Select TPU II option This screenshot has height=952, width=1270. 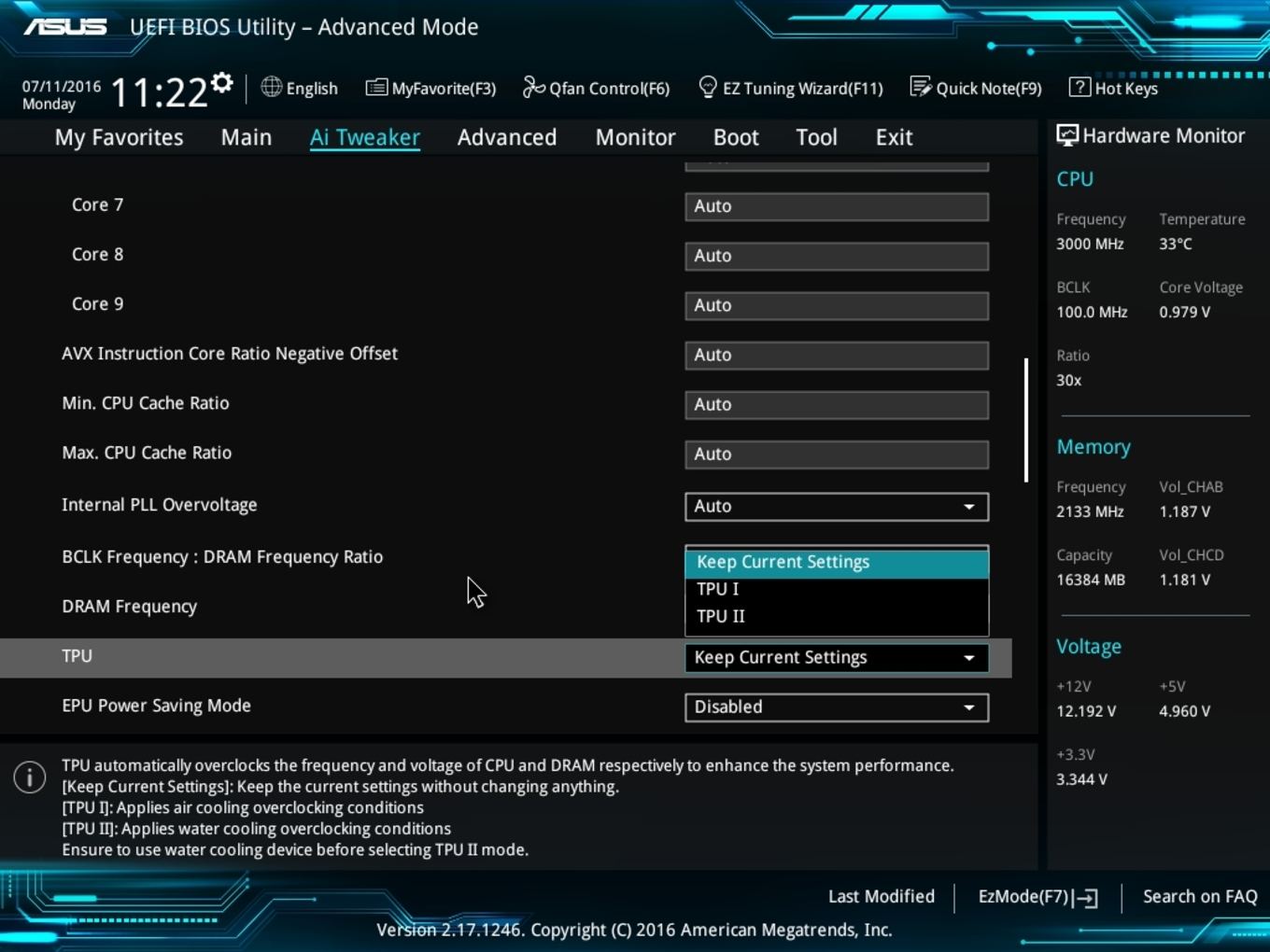coord(837,616)
